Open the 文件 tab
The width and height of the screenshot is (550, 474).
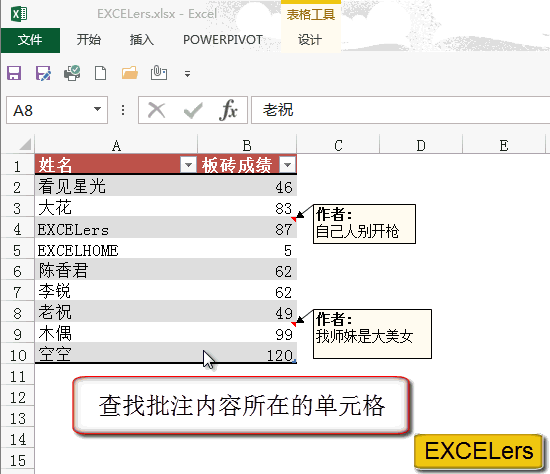(x=30, y=40)
